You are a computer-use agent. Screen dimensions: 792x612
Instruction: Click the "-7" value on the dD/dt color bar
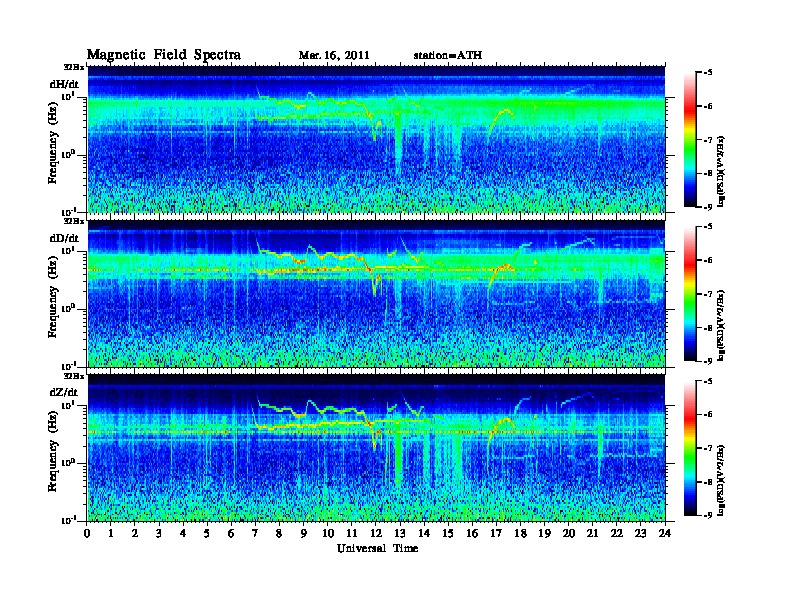(x=708, y=293)
